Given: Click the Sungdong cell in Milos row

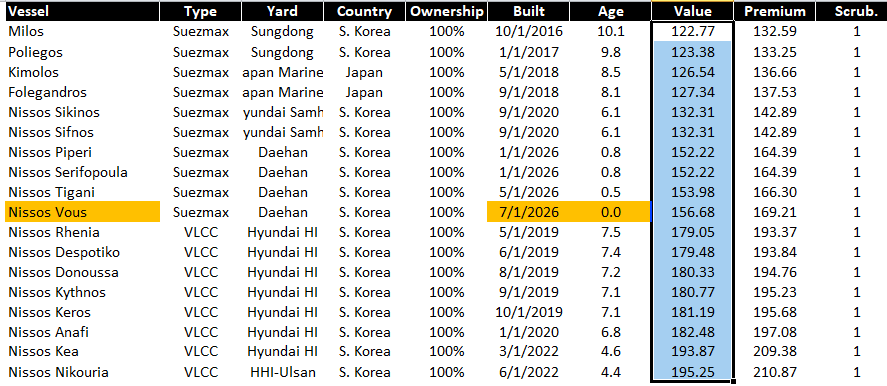Looking at the screenshot, I should tap(282, 32).
